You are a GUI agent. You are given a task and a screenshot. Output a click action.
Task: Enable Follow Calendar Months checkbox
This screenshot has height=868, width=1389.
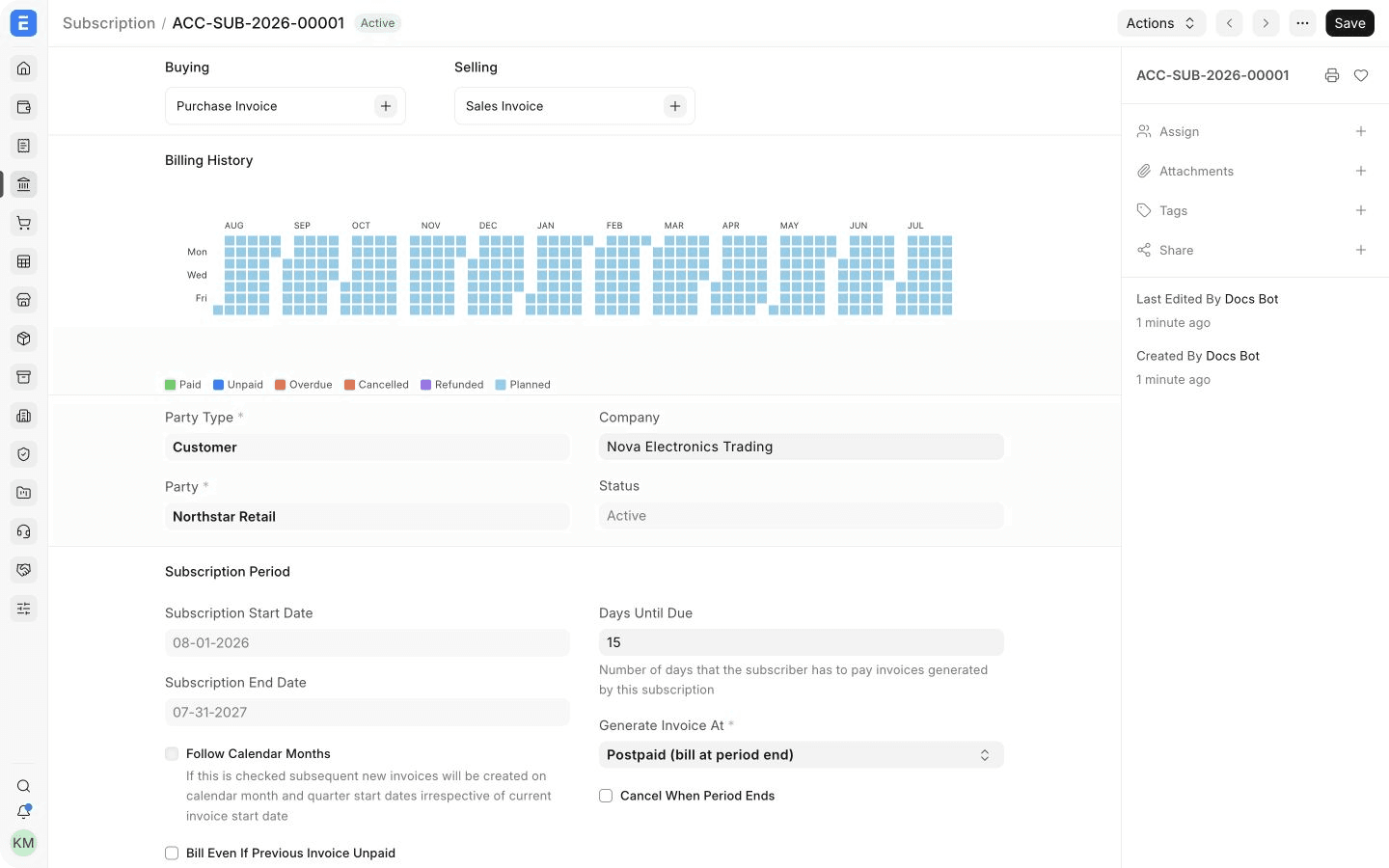(172, 754)
